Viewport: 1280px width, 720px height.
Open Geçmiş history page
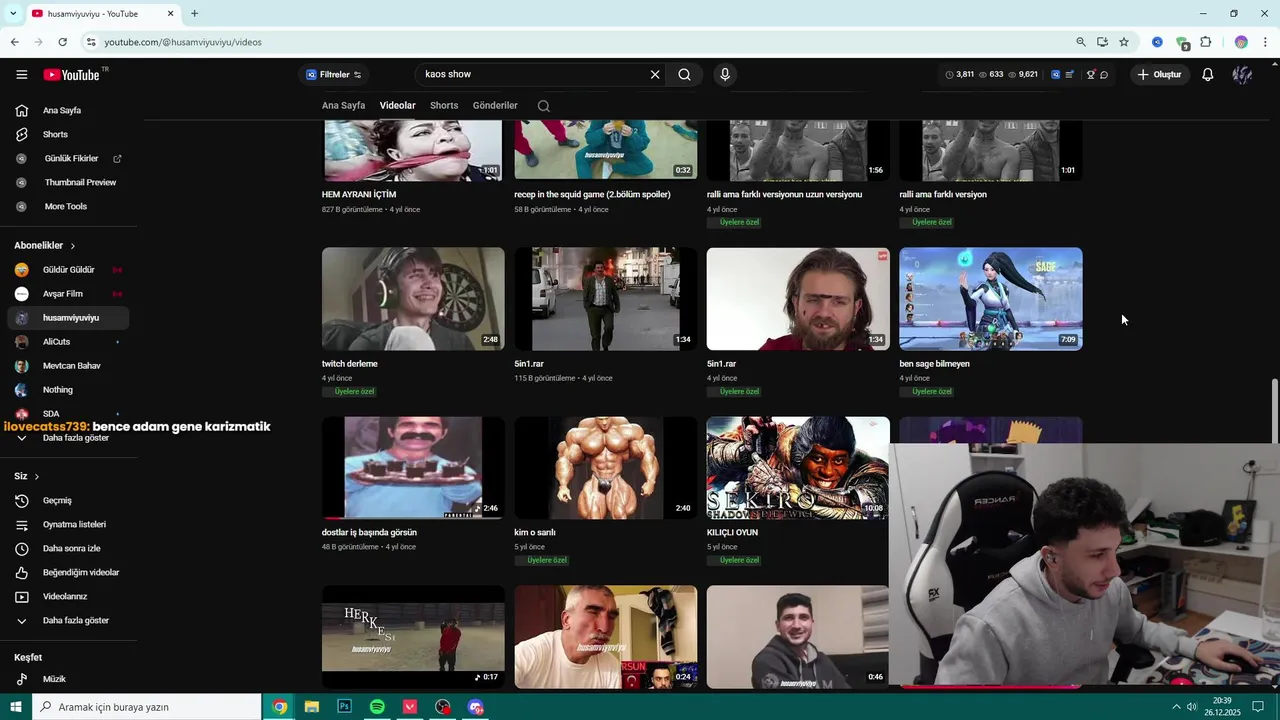coord(67,501)
